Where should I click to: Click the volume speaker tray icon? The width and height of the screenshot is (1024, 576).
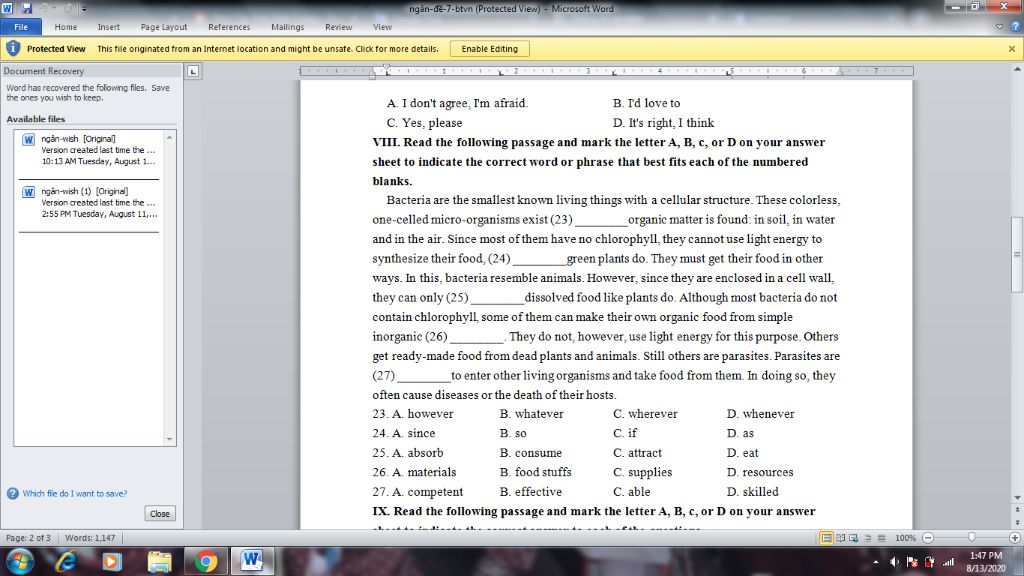coord(895,562)
